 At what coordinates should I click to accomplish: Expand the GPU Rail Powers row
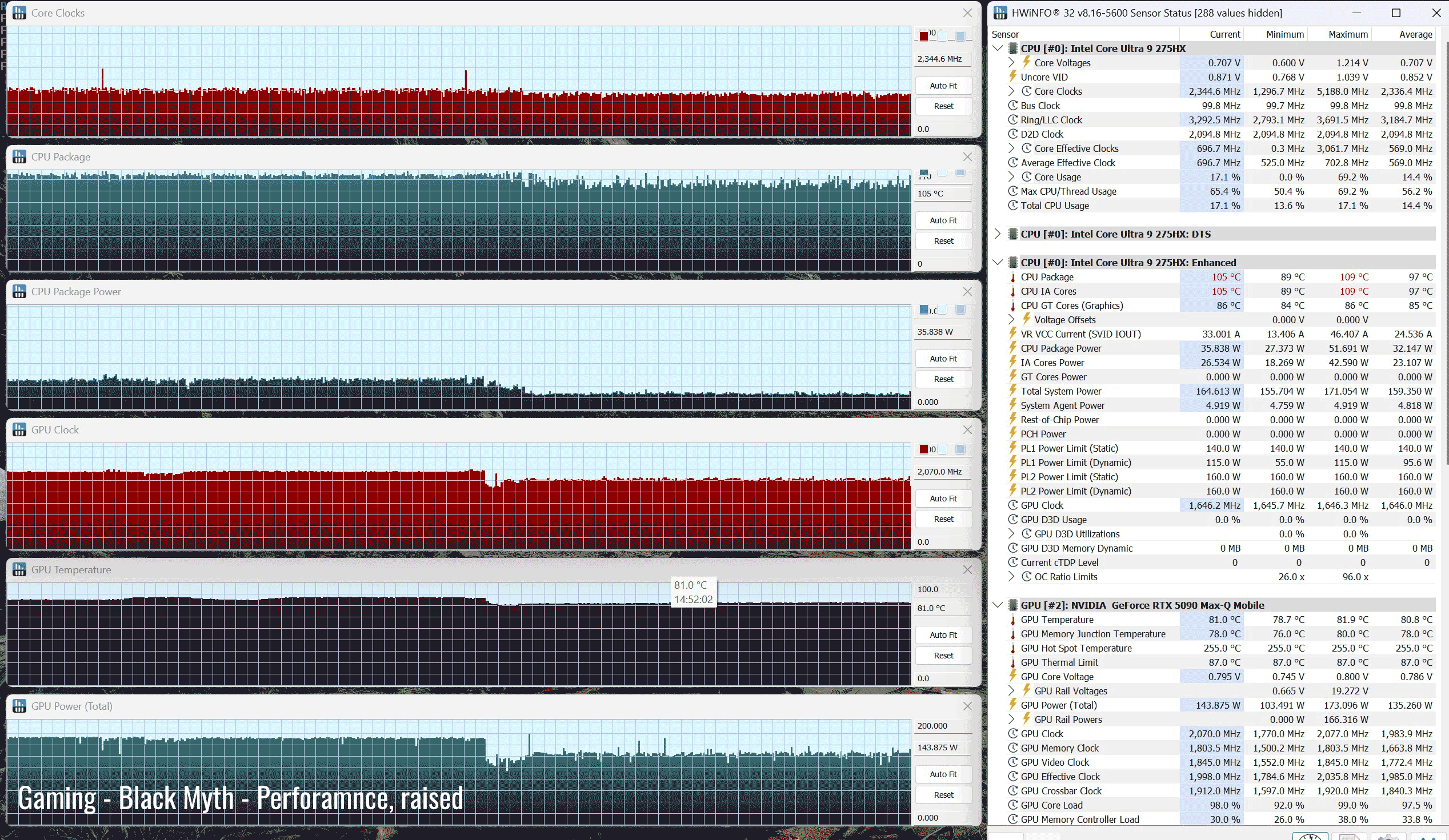(x=1011, y=720)
